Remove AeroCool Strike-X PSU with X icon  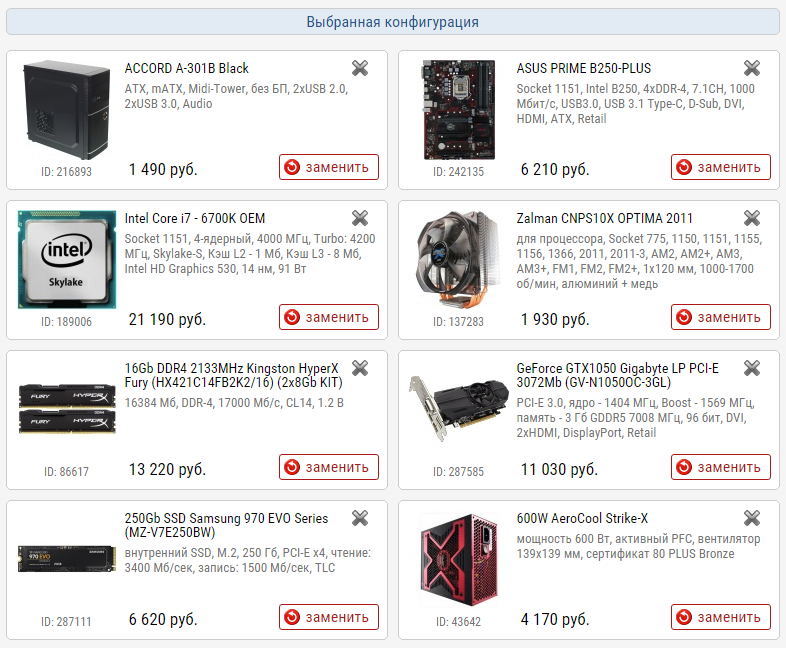(x=752, y=518)
